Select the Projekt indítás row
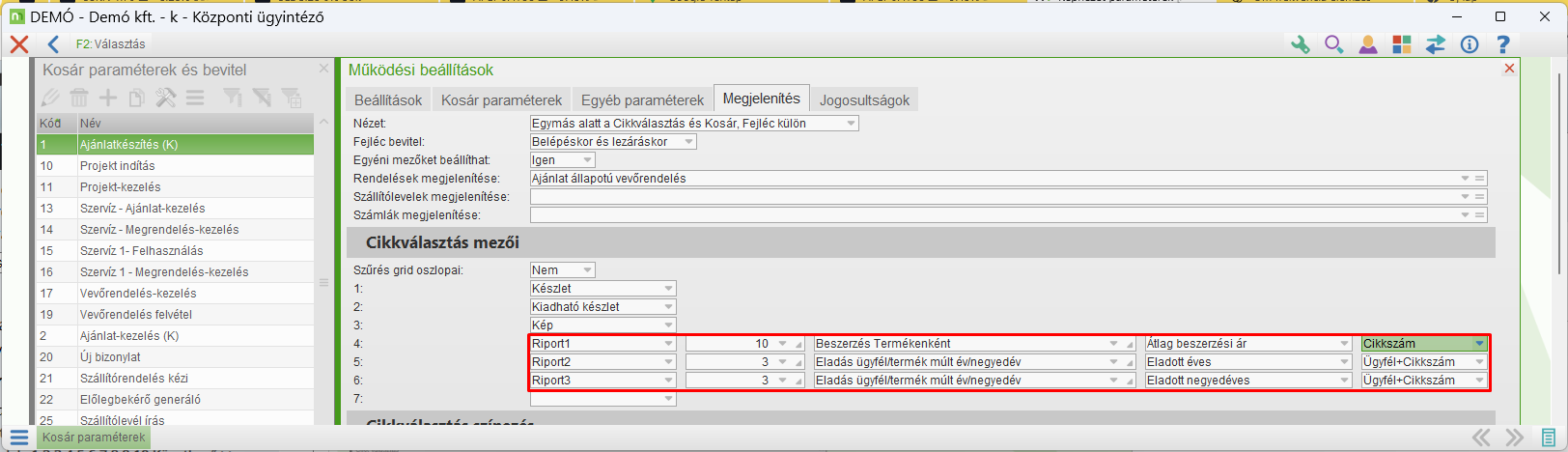 tap(175, 166)
